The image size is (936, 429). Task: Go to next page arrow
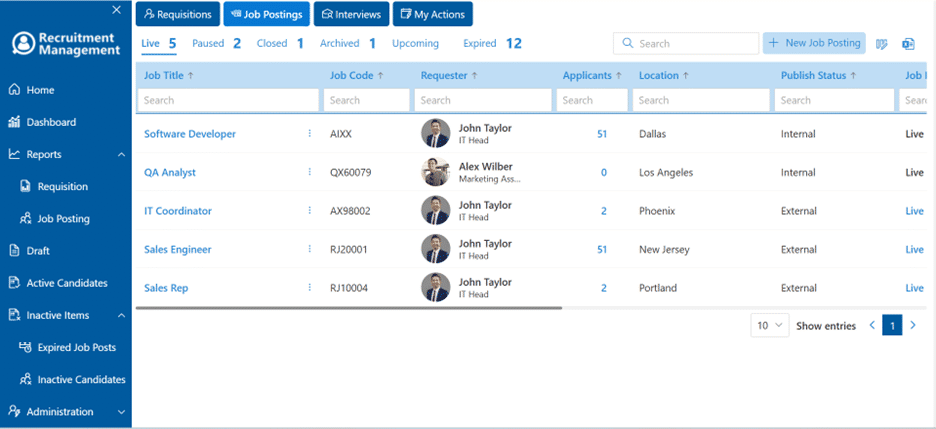(x=913, y=325)
